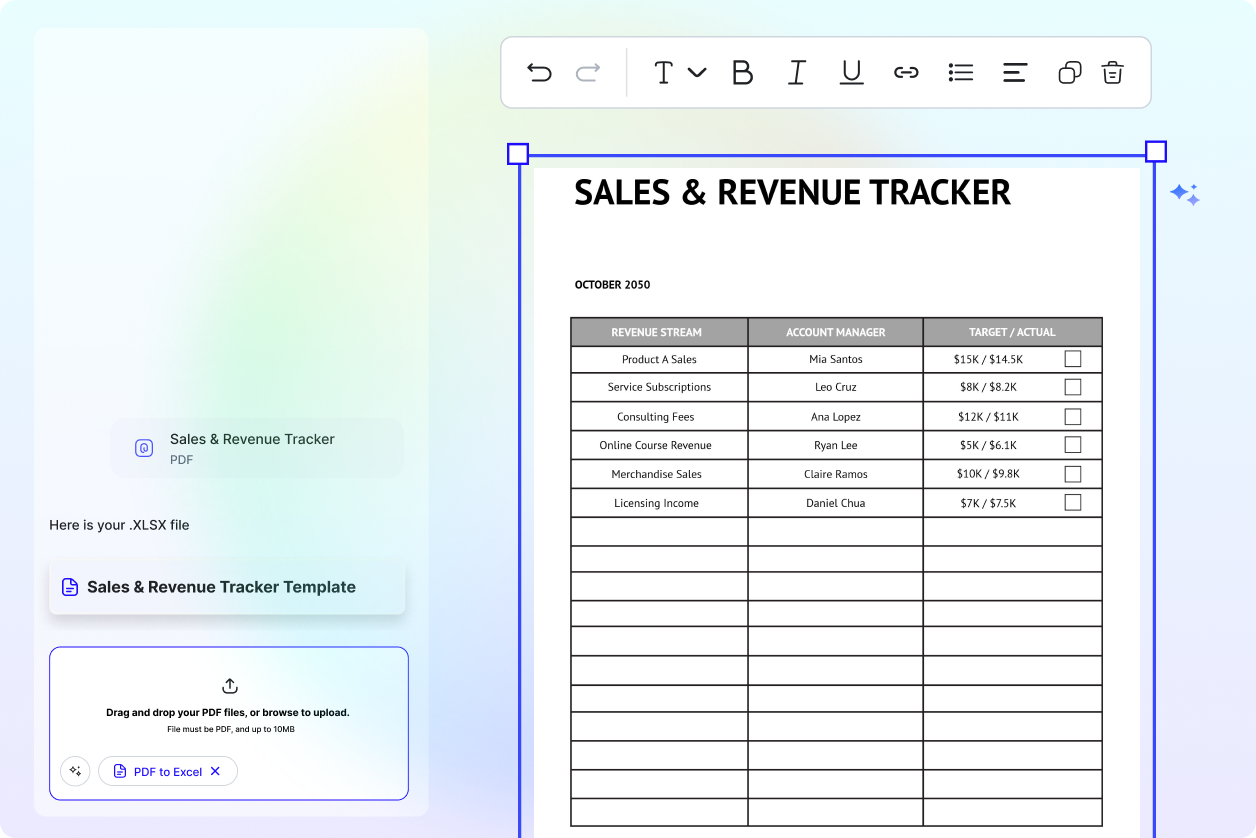
Task: Underline the selected text
Action: pos(851,72)
